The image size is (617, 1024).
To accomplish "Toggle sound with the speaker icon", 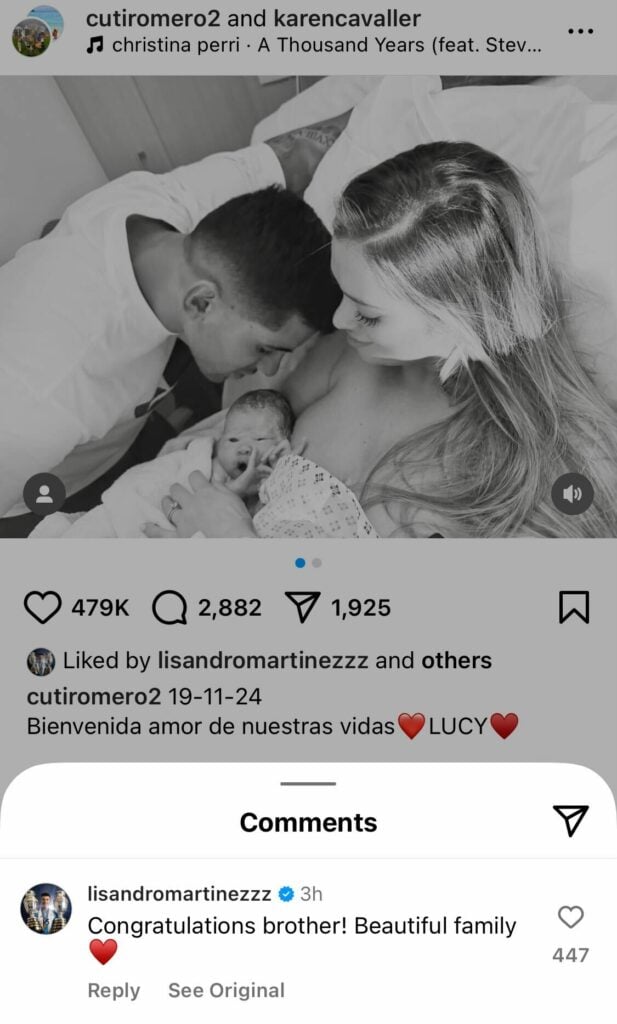I will point(573,494).
